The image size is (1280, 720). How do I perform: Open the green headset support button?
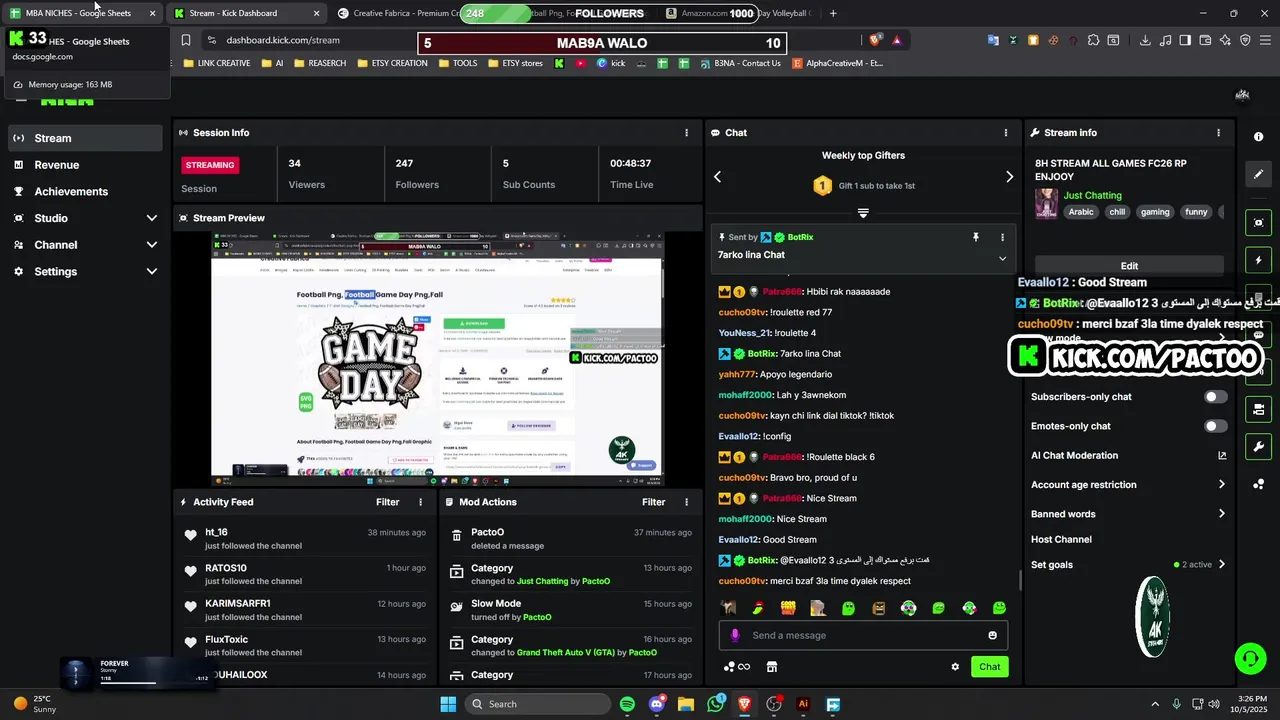[1250, 659]
